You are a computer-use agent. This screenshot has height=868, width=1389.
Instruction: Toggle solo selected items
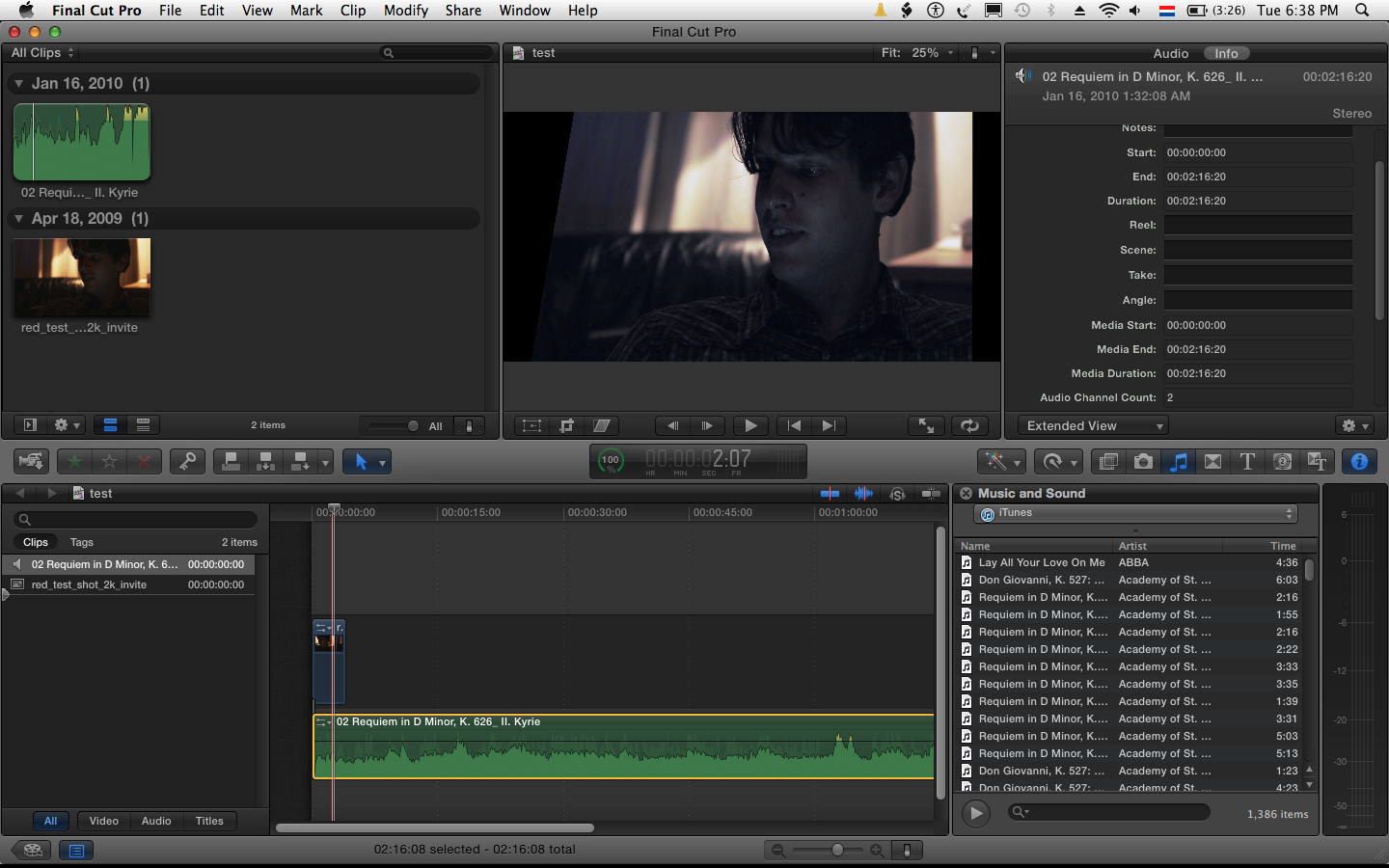tap(897, 494)
